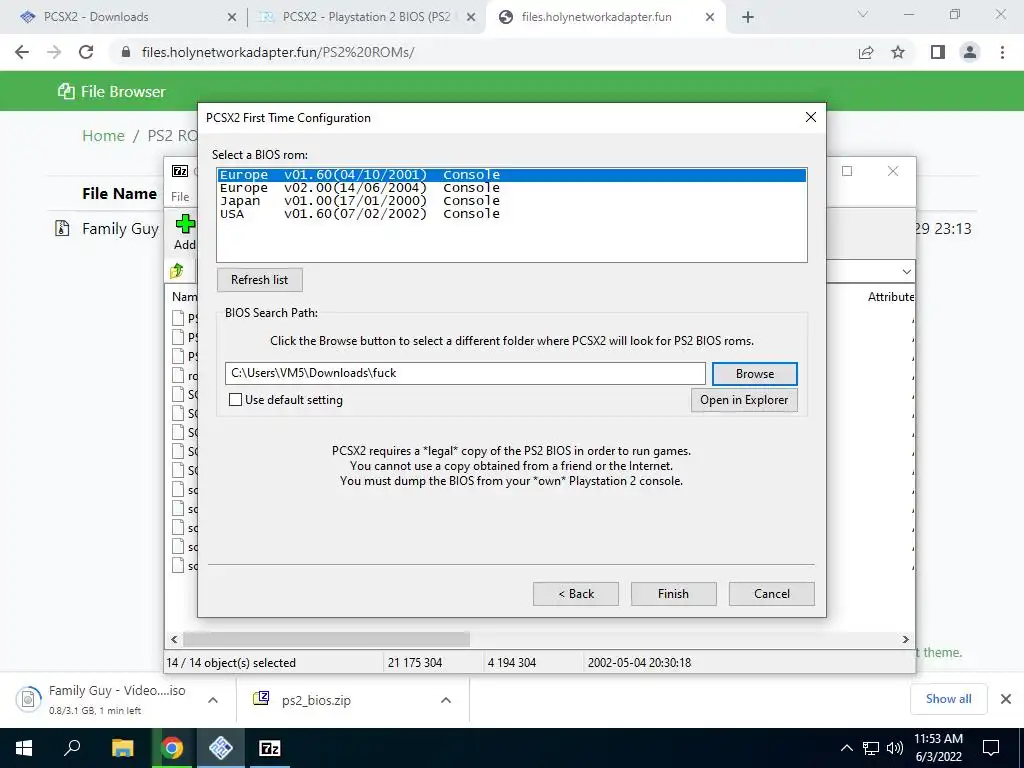The width and height of the screenshot is (1024, 768).
Task: Expand Family Guy iso download options
Action: [213, 700]
